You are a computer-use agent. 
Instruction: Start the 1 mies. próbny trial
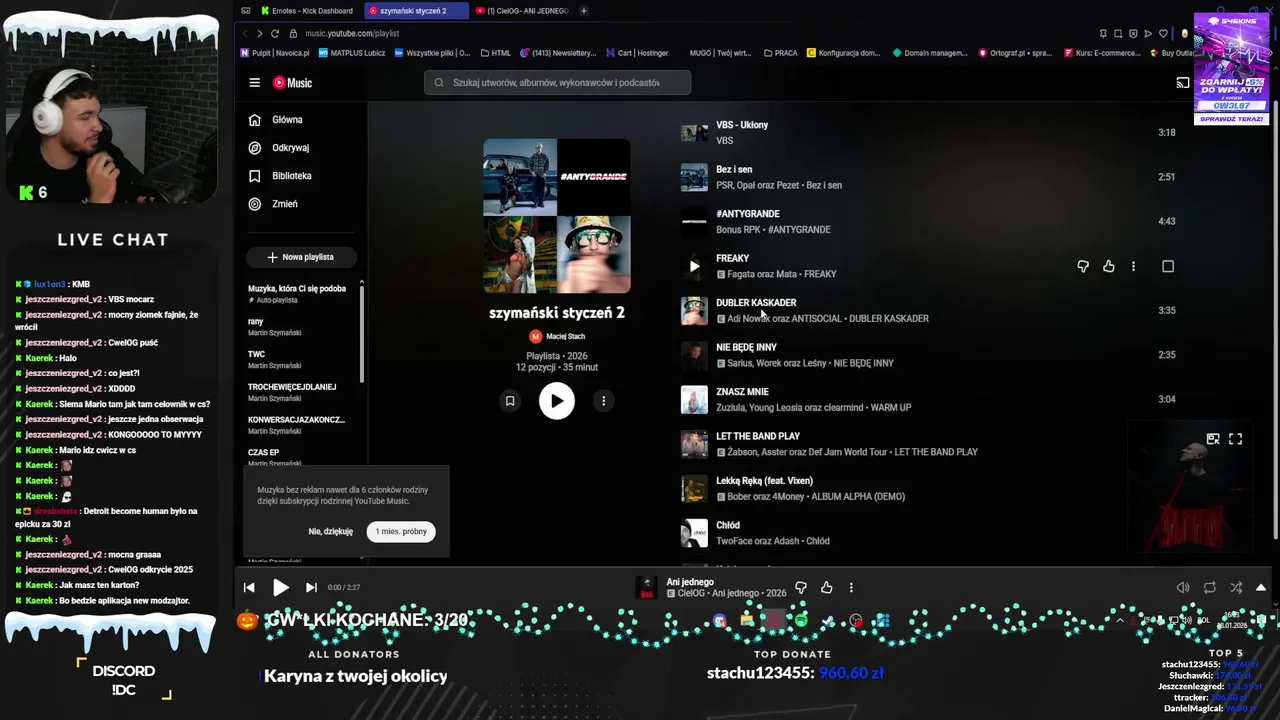pos(401,532)
